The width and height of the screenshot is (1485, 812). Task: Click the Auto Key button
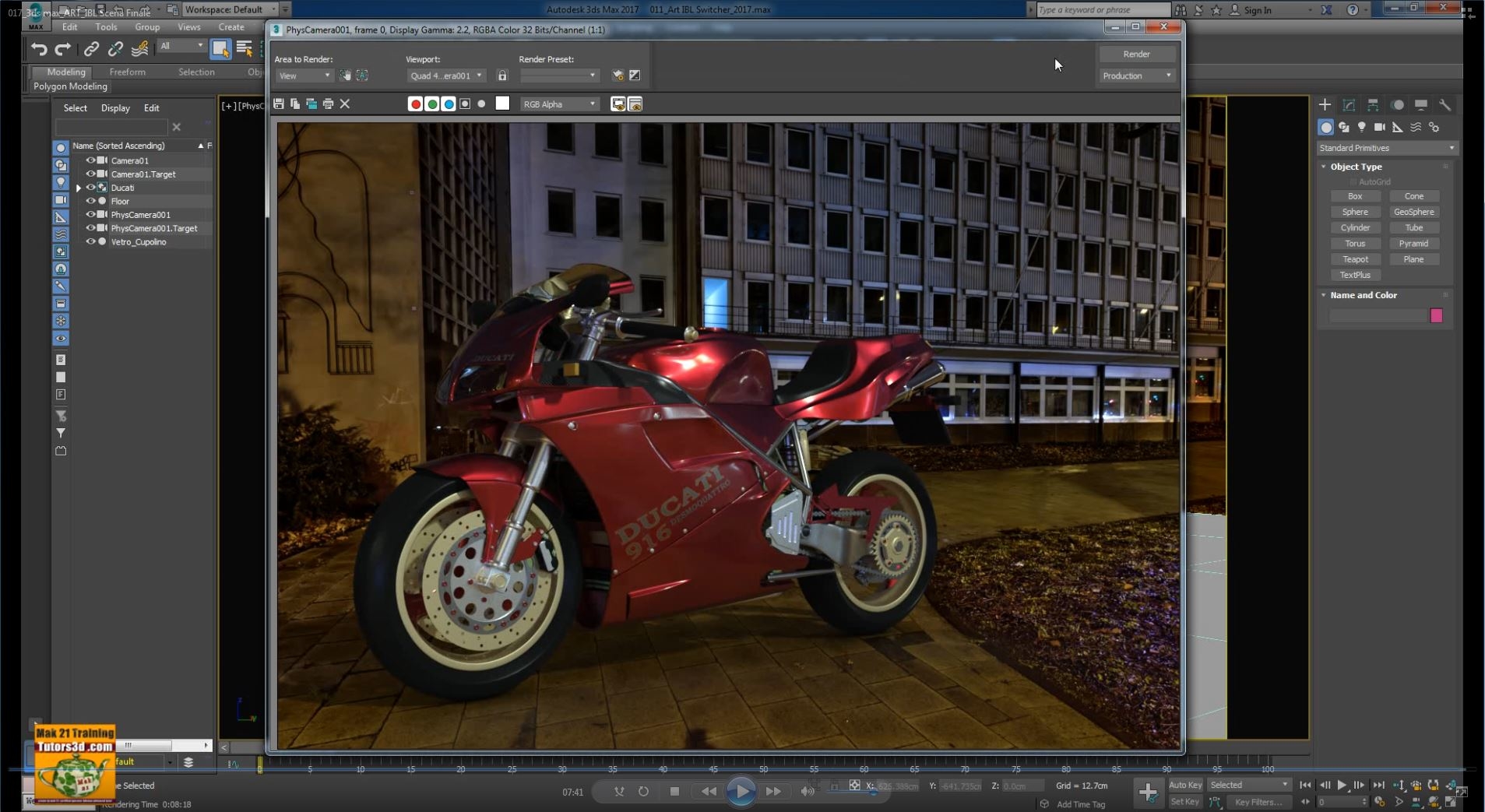1185,785
